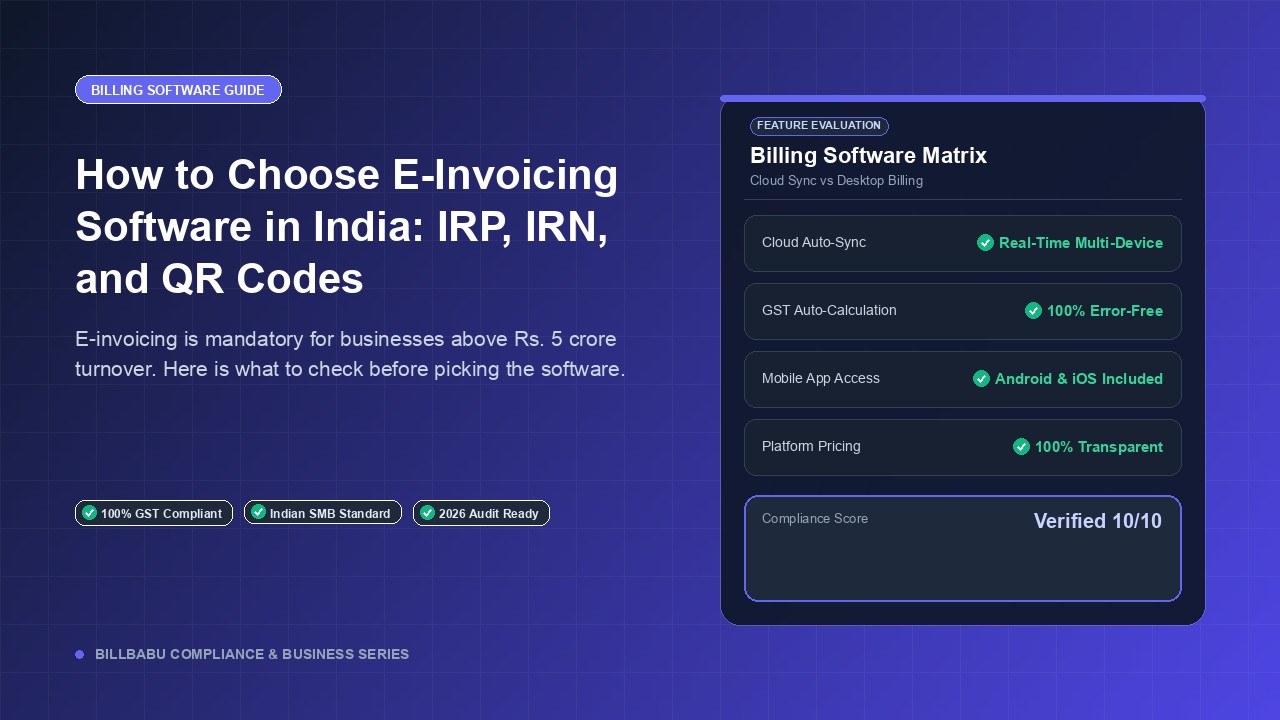Click the e-invoicing mandatory description paragraph

tap(350, 354)
